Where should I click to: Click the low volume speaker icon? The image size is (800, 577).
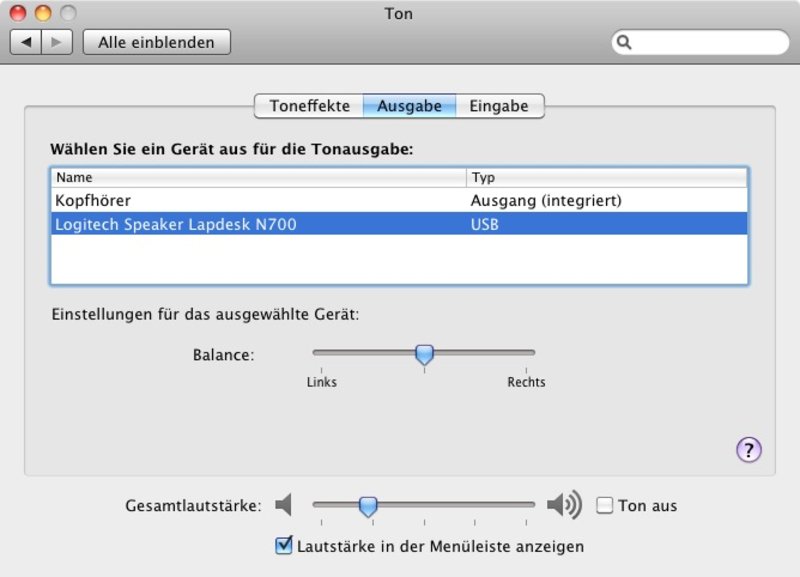pos(284,505)
